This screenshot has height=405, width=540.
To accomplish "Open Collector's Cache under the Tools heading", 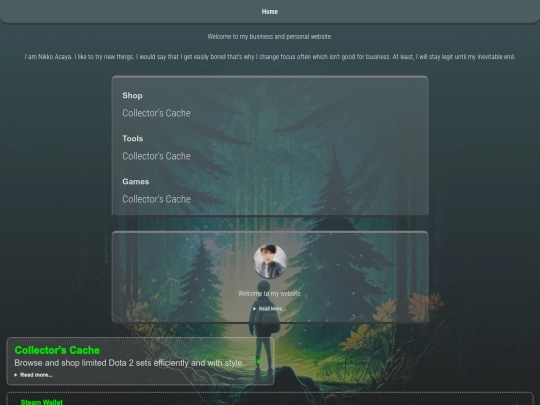I will (x=156, y=156).
